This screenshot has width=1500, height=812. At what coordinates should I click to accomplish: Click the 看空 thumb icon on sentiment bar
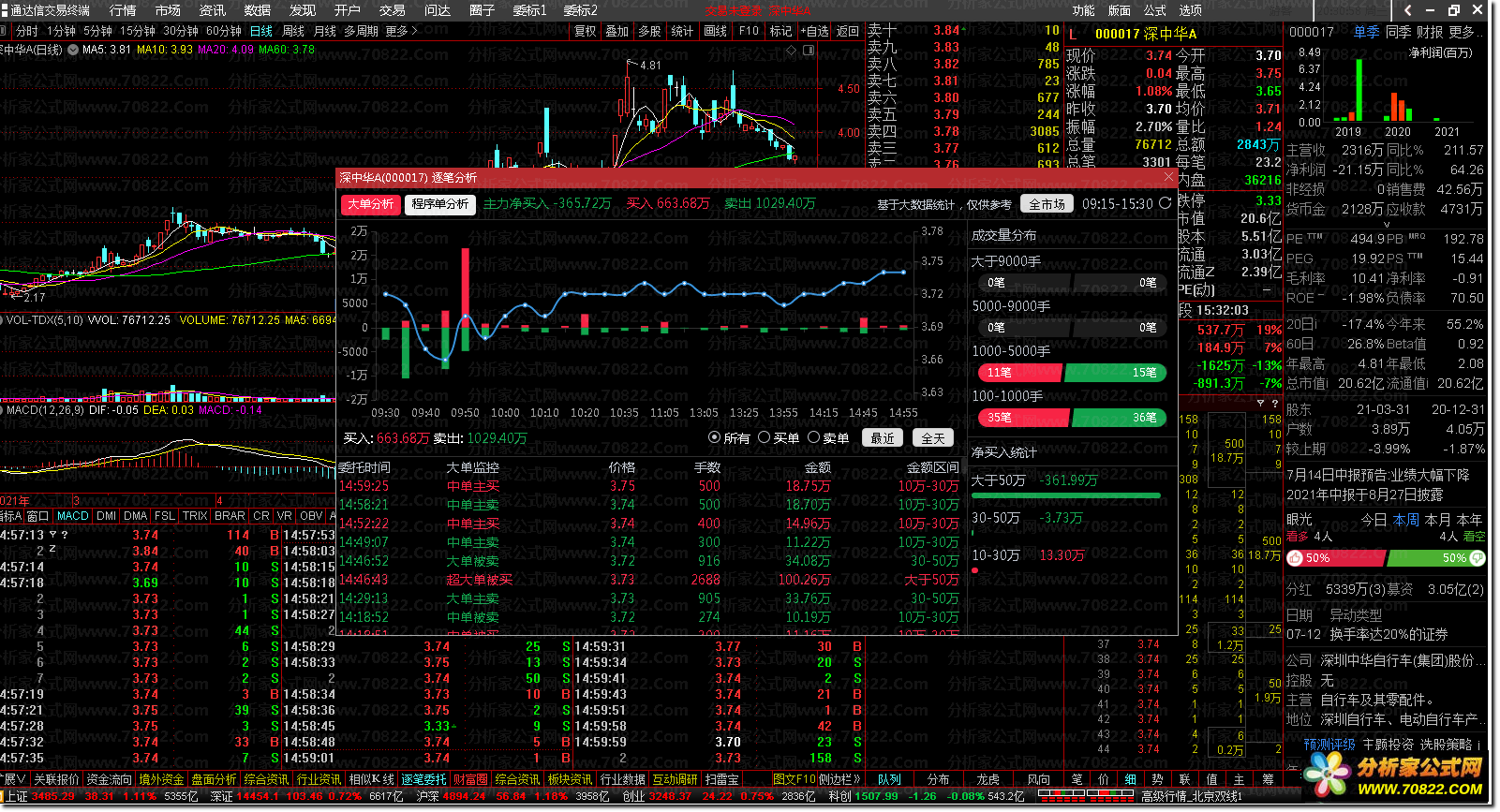click(x=1478, y=557)
